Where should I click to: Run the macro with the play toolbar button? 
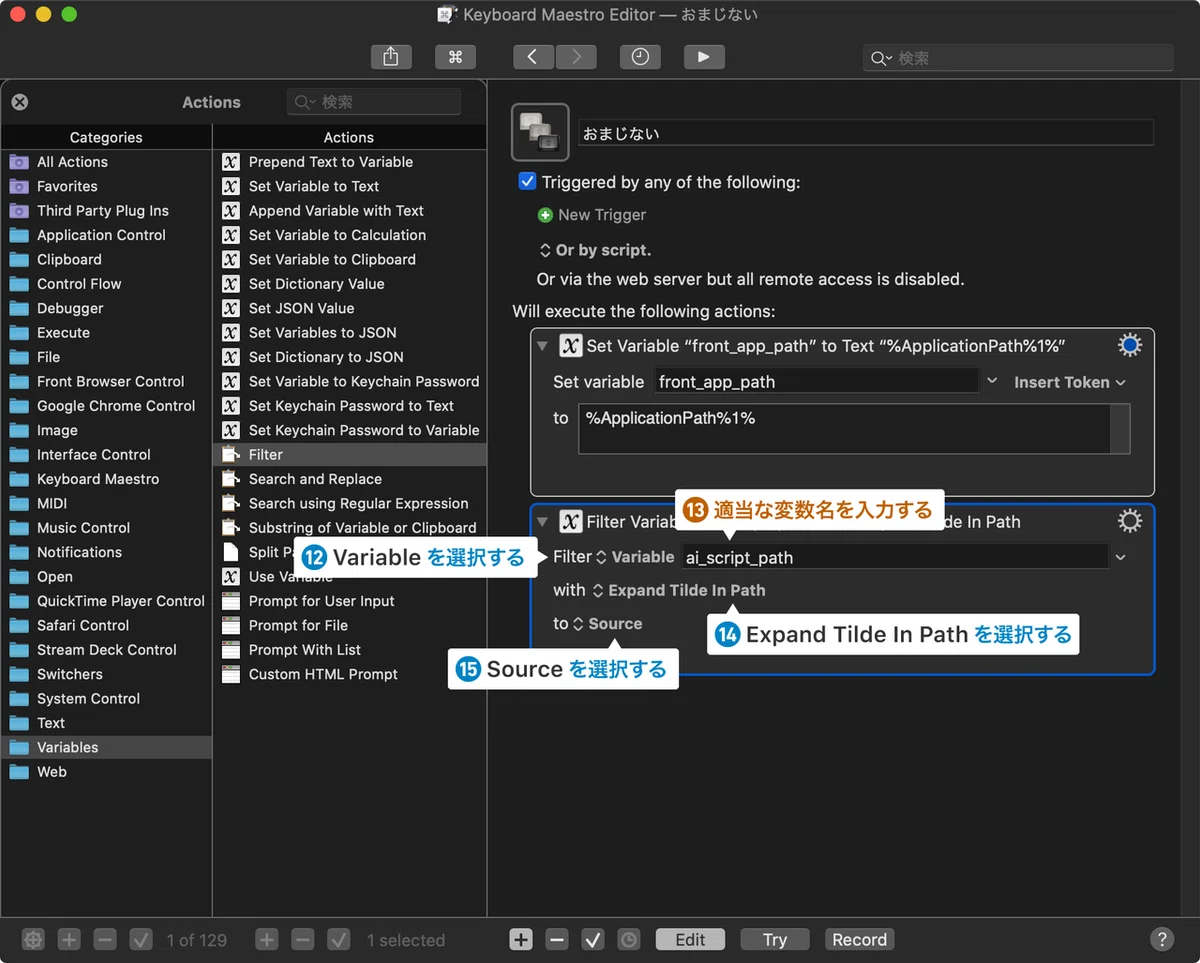tap(704, 57)
